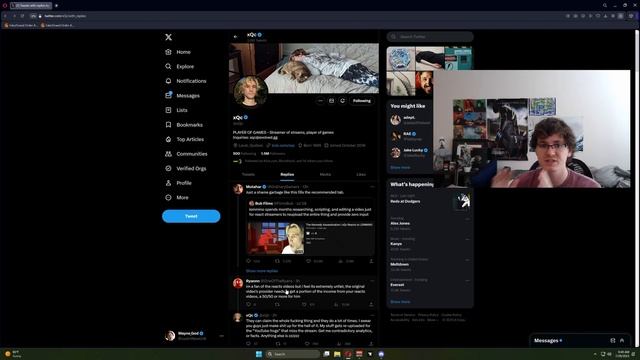The image size is (640, 360).
Task: Switch to the Likes tab
Action: pos(361,175)
